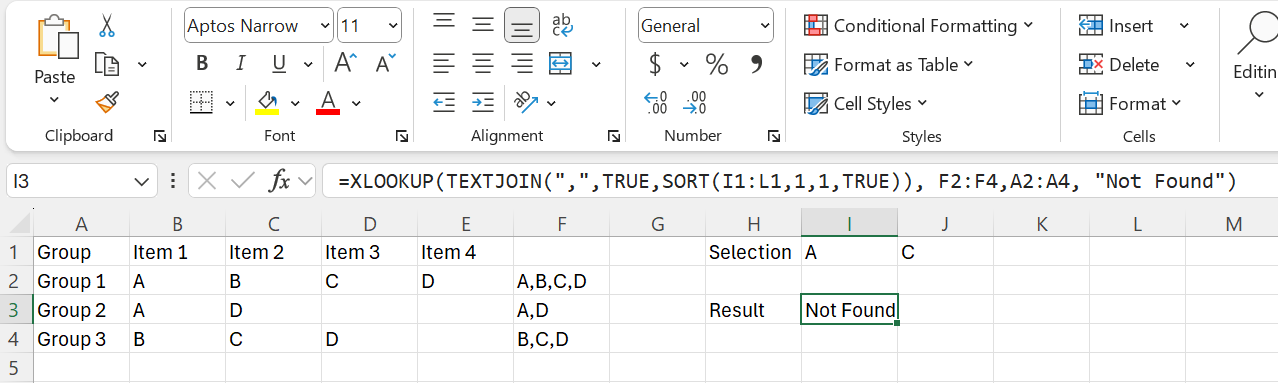Apply Comma style
The height and width of the screenshot is (383, 1278).
point(756,64)
